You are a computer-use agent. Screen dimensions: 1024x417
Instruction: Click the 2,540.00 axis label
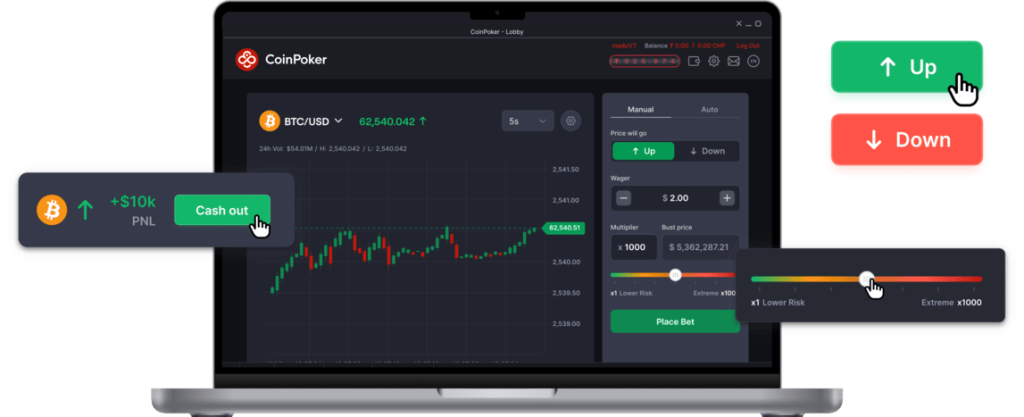point(566,262)
